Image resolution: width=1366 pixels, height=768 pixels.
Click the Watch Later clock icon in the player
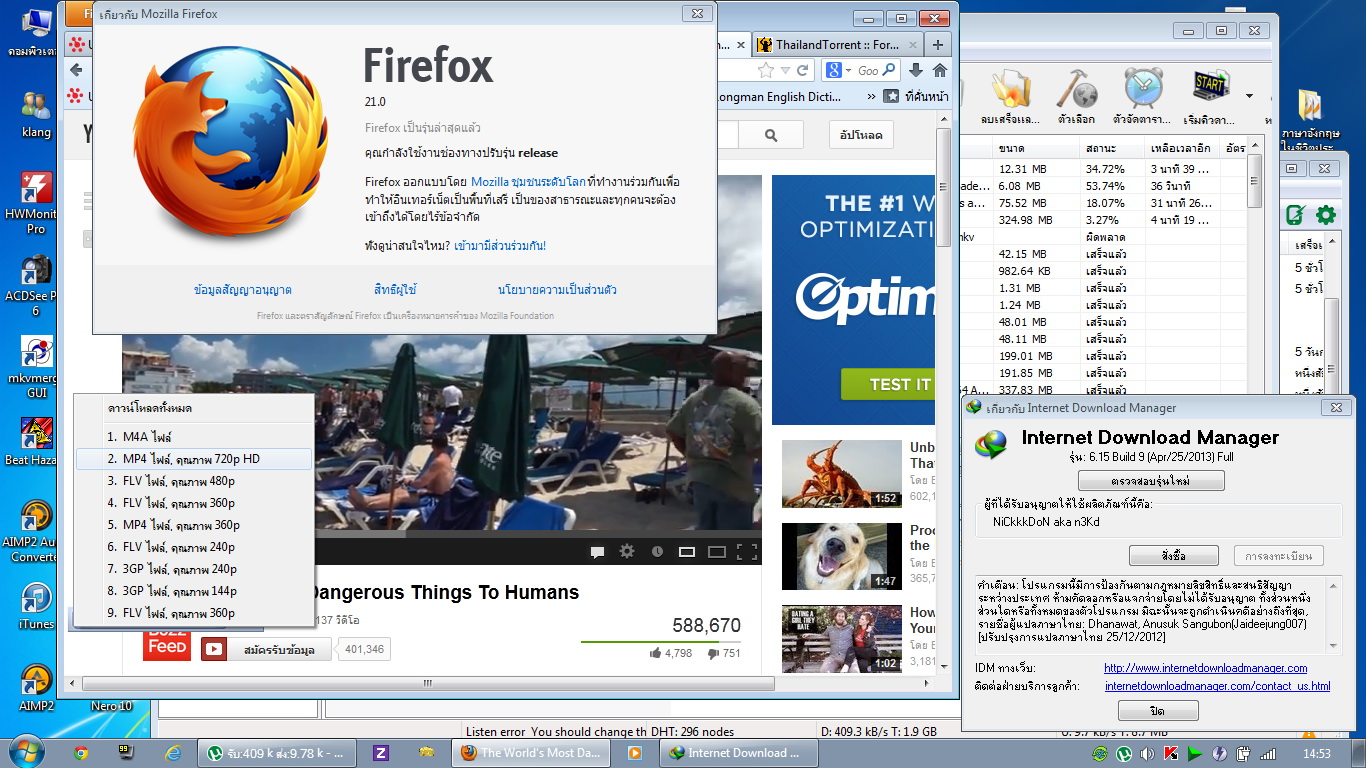click(657, 551)
